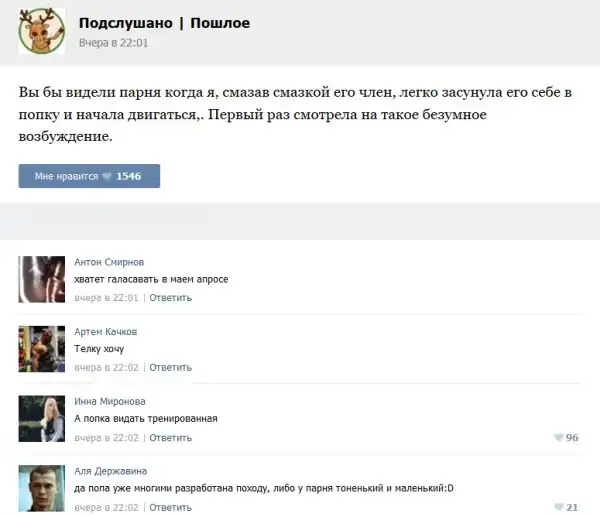Open the Подслушано | Пошлое group page
The height and width of the screenshot is (517, 600).
(x=164, y=23)
